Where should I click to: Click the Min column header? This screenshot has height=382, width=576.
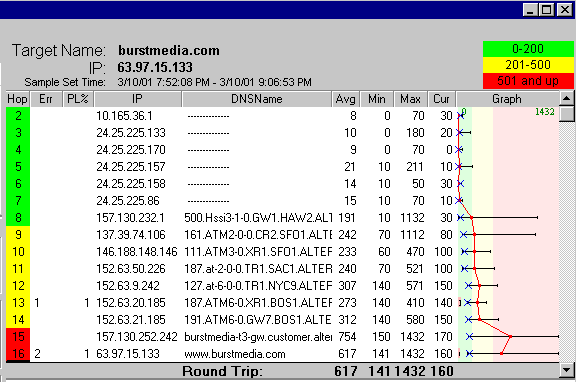(x=377, y=99)
